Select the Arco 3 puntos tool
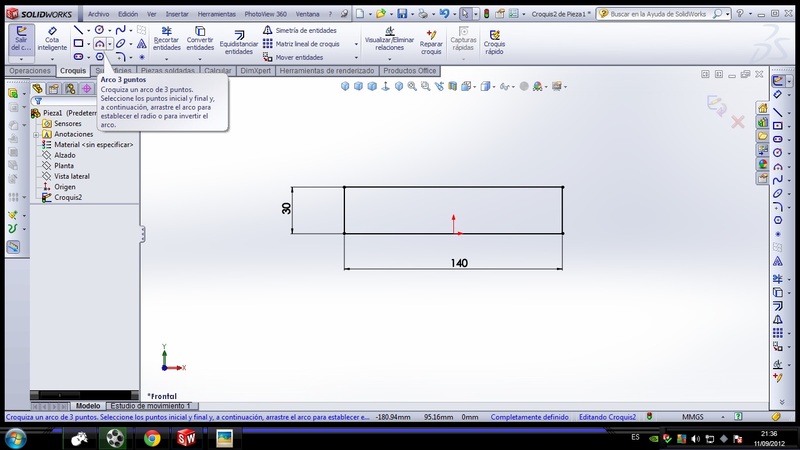800x450 pixels. 99,44
